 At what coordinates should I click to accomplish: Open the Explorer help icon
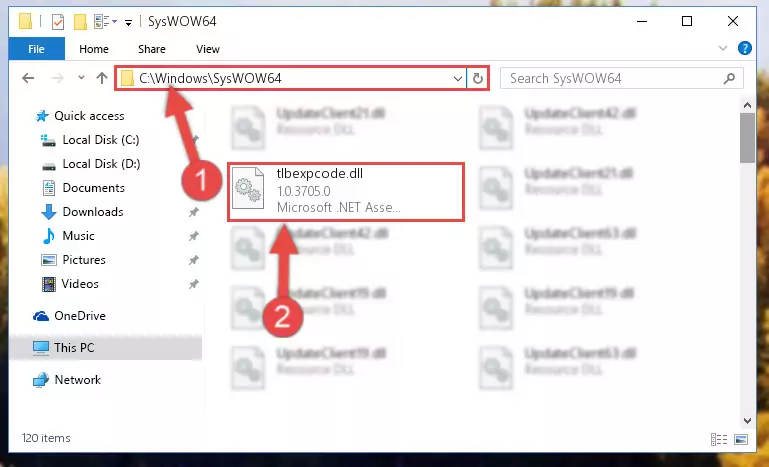744,48
